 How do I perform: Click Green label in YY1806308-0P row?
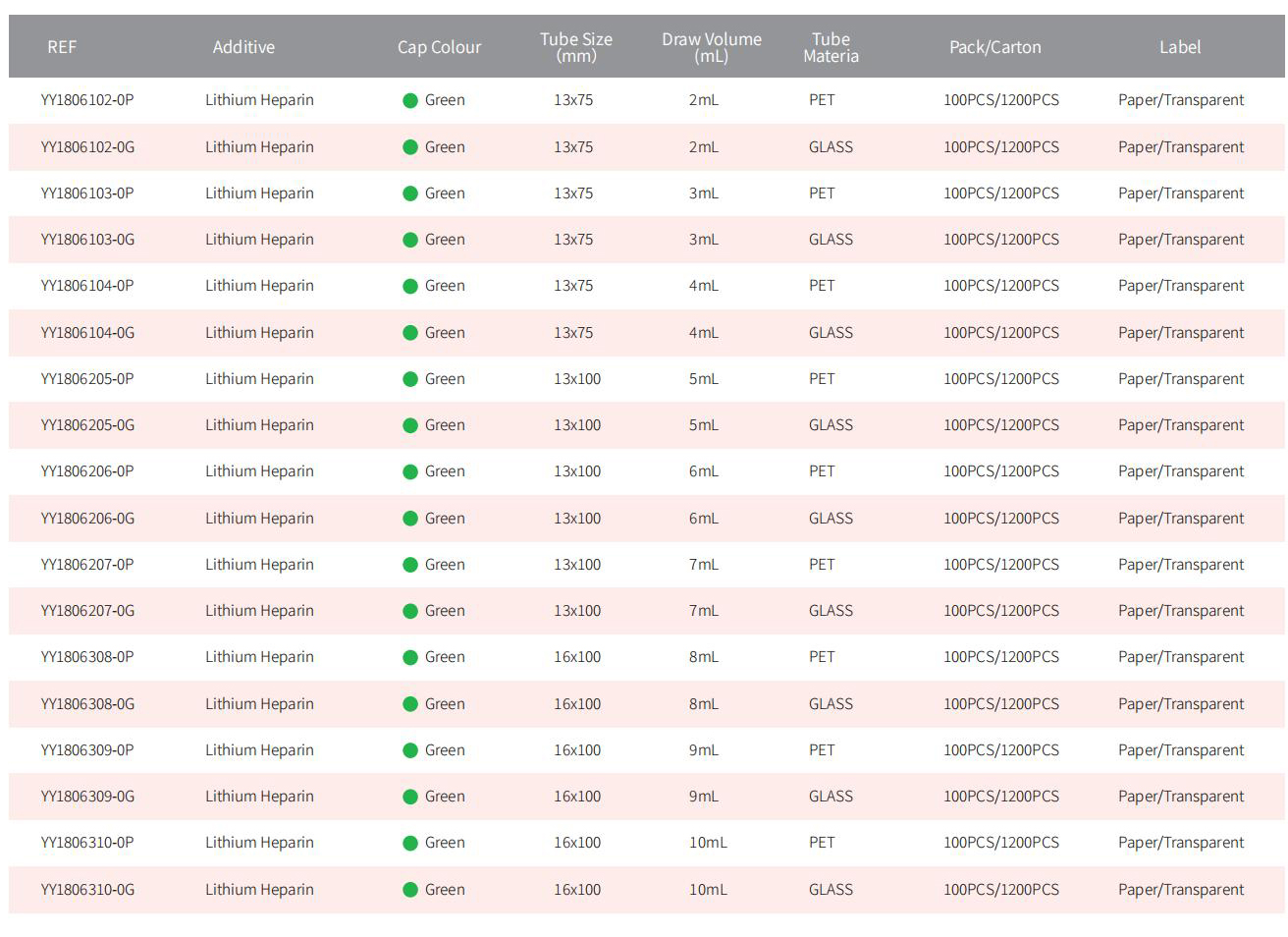pyautogui.click(x=445, y=657)
